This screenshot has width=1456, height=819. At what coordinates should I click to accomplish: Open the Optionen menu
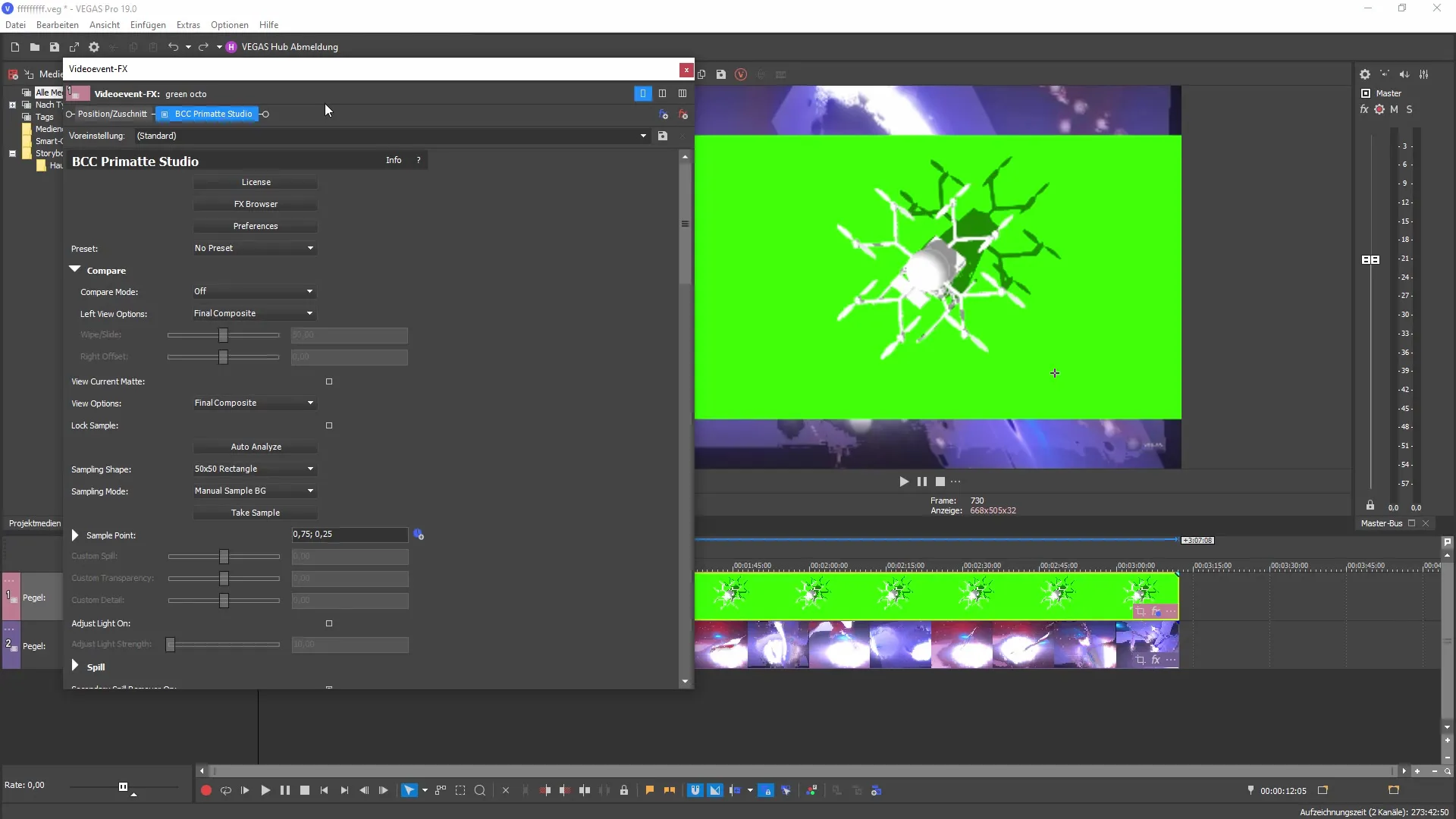tap(230, 25)
